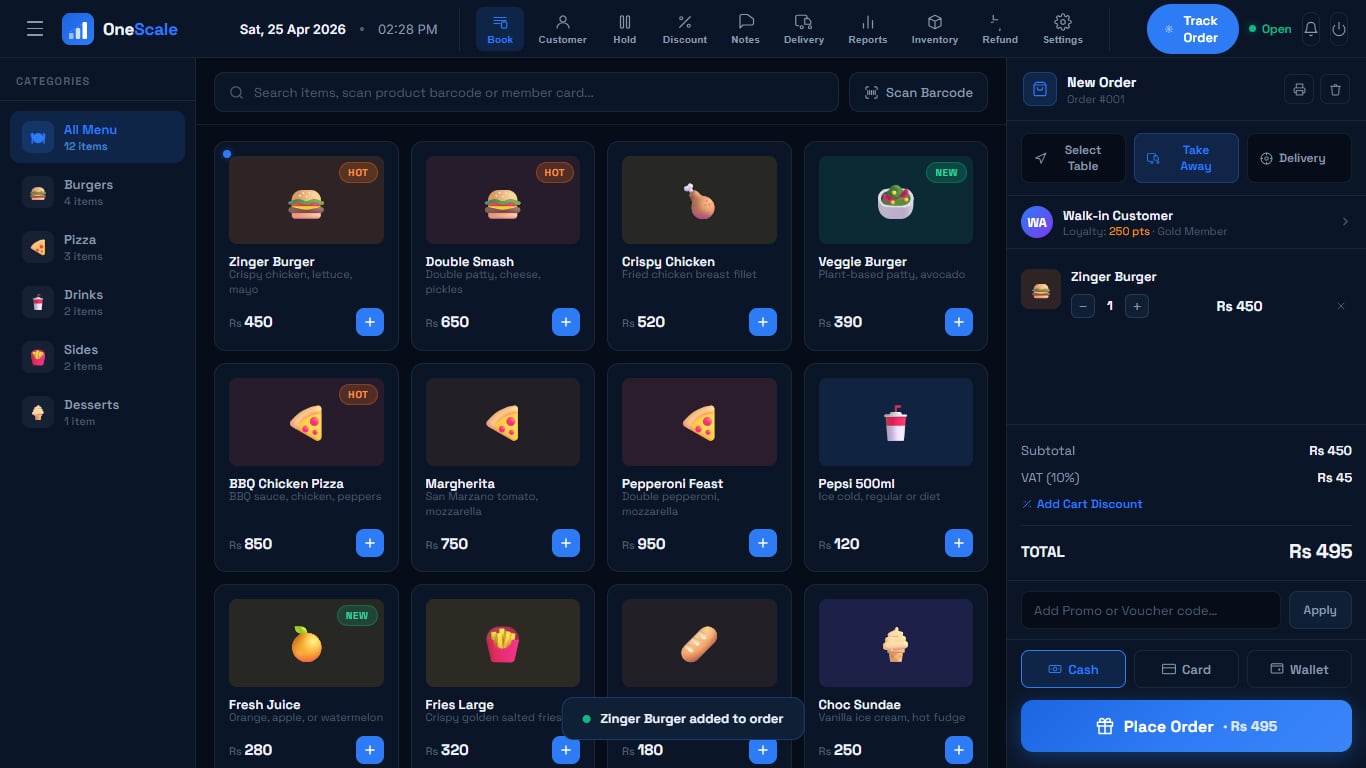Open the hamburger menu
The height and width of the screenshot is (768, 1366).
(35, 29)
